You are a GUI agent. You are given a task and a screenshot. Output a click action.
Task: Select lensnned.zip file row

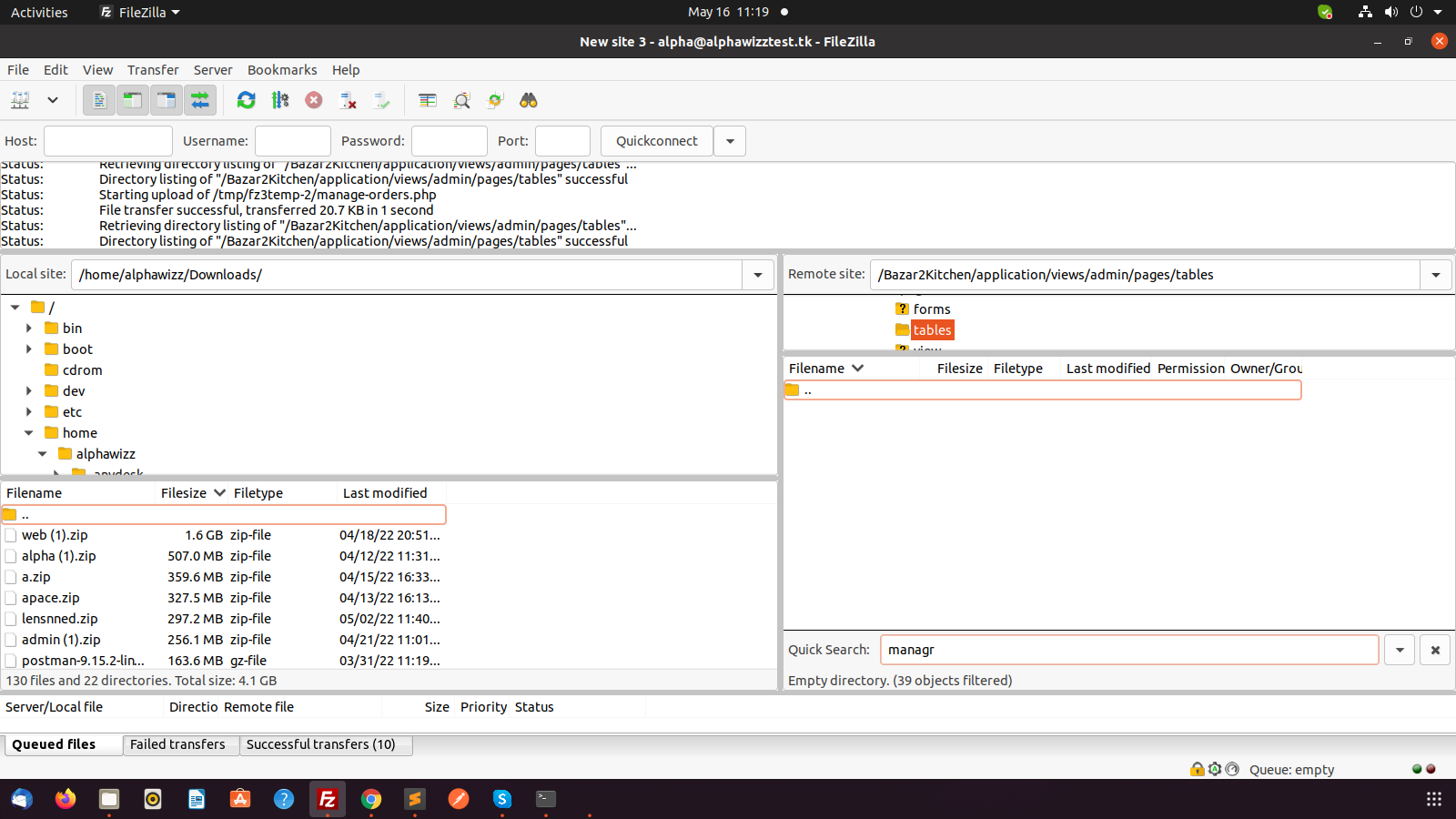pyautogui.click(x=224, y=619)
